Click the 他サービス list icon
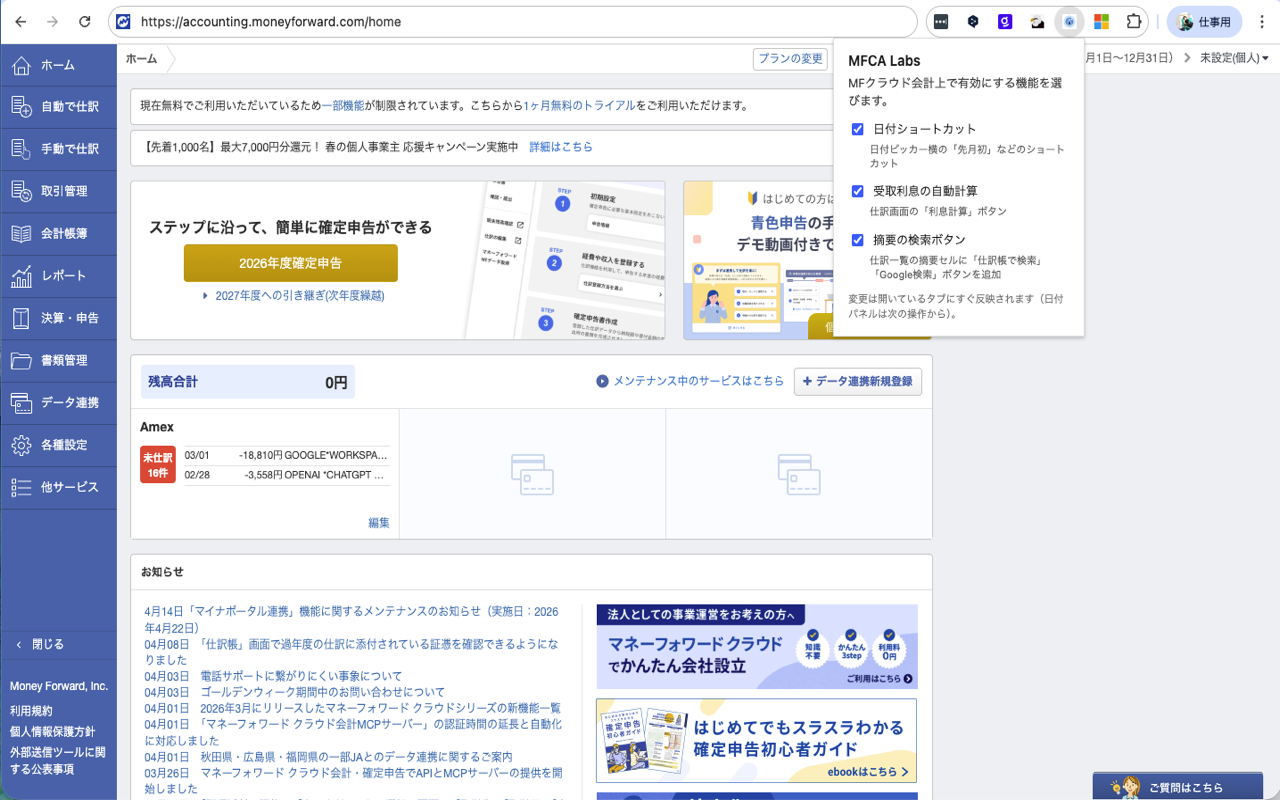Image resolution: width=1280 pixels, height=800 pixels. (21, 487)
